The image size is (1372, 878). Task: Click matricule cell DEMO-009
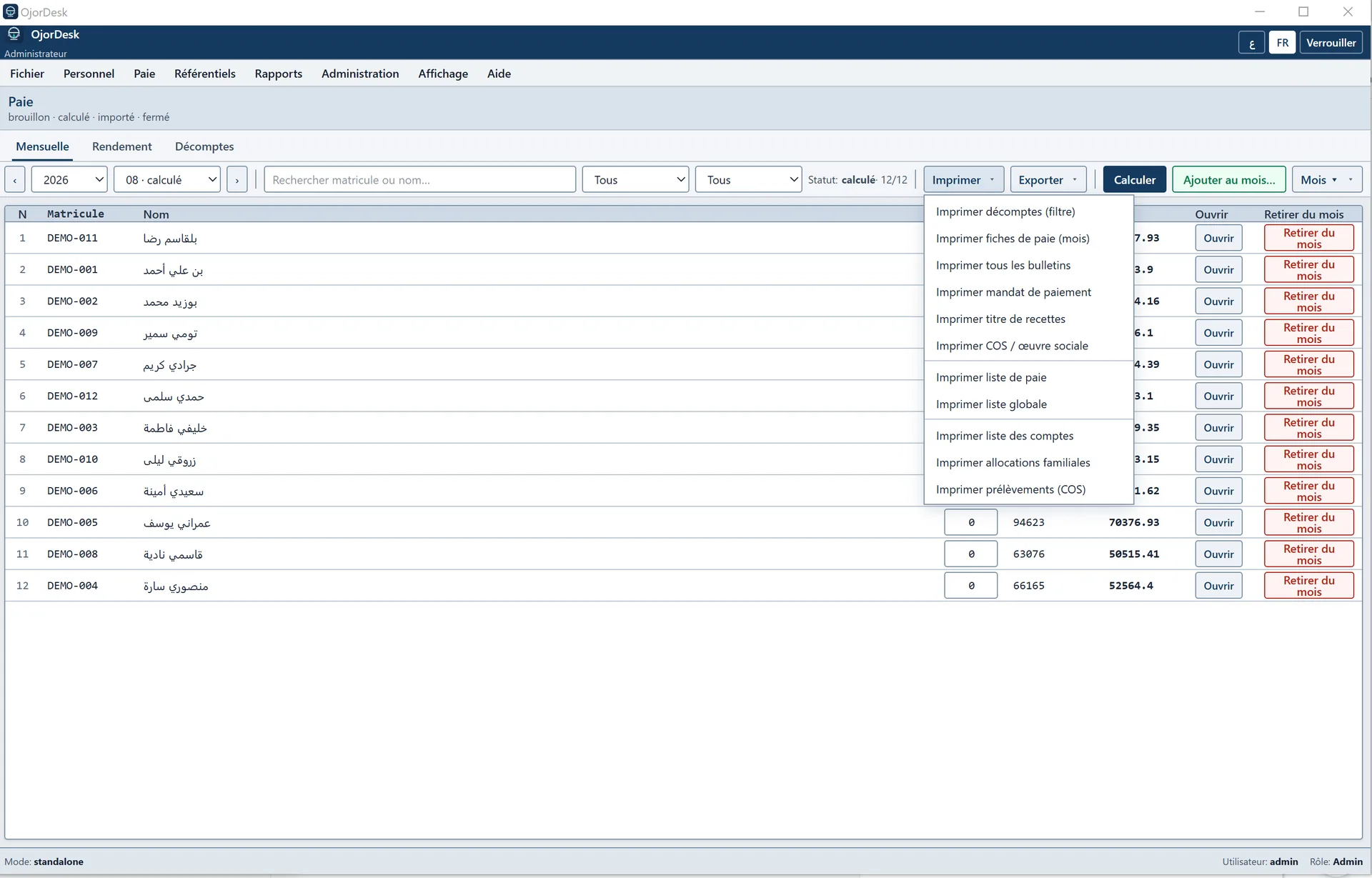[x=72, y=332]
